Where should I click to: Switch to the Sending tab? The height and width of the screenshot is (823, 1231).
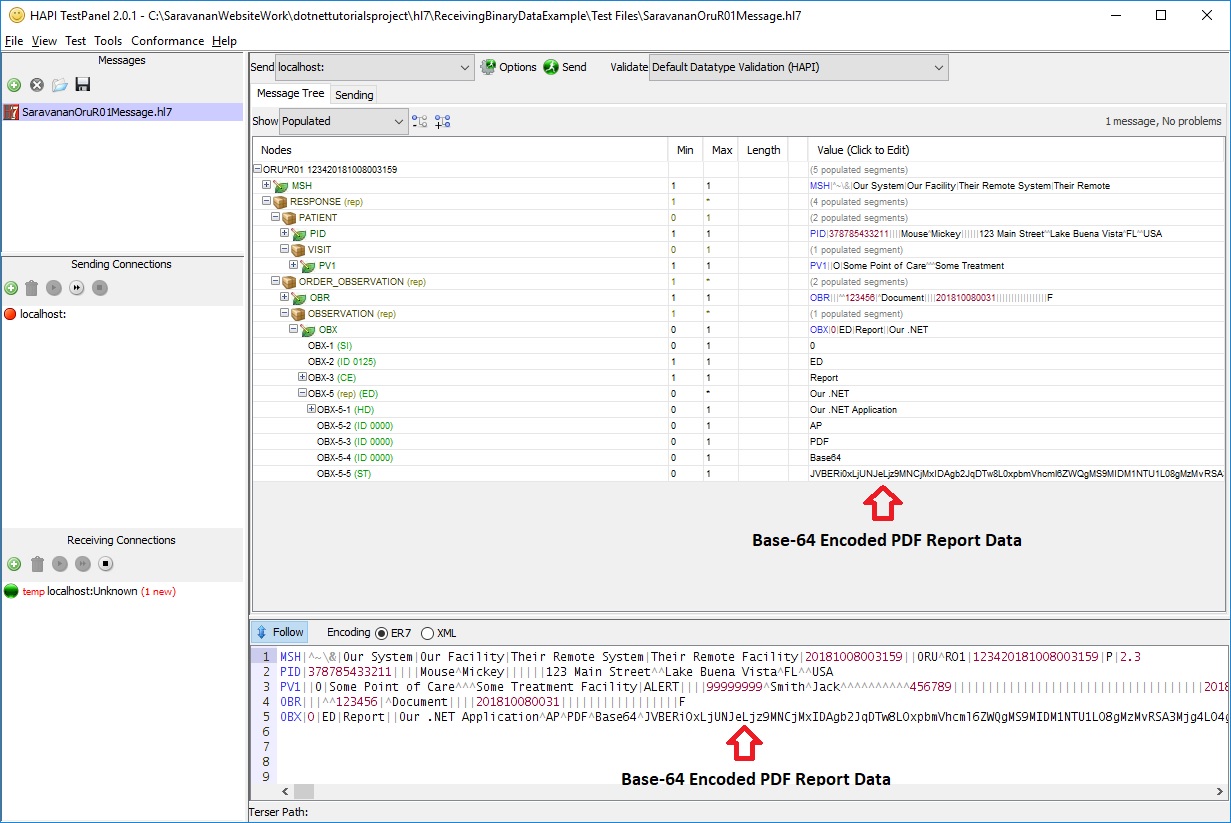pyautogui.click(x=354, y=95)
